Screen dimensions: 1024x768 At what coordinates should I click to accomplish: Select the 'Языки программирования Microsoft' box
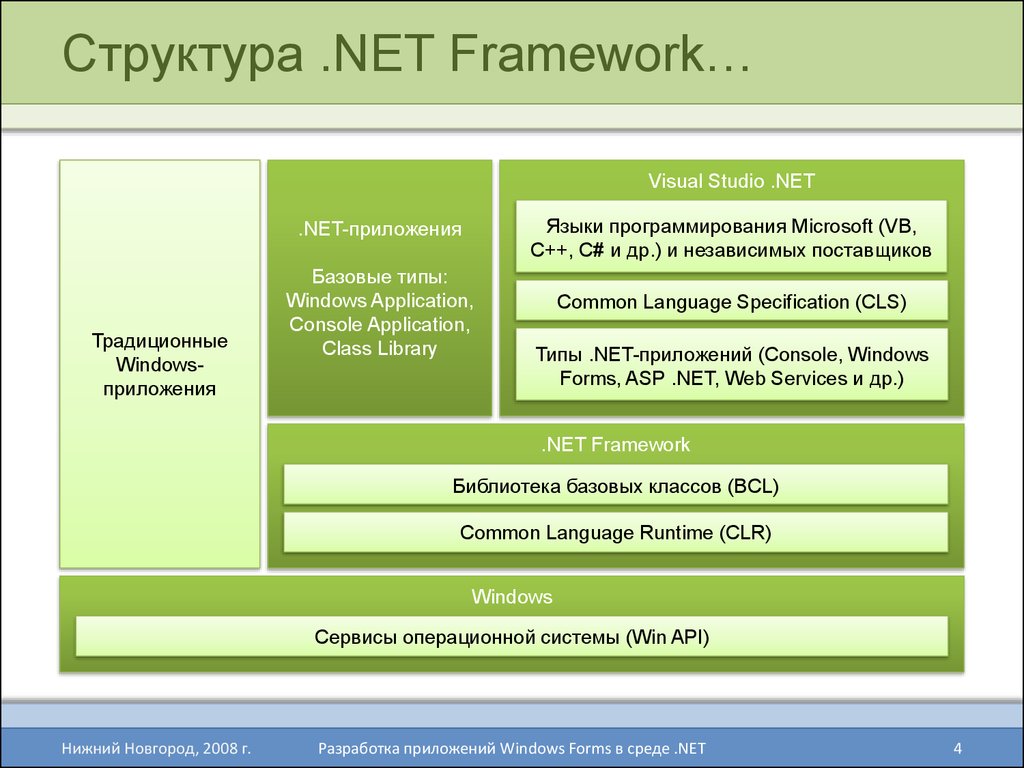point(731,236)
